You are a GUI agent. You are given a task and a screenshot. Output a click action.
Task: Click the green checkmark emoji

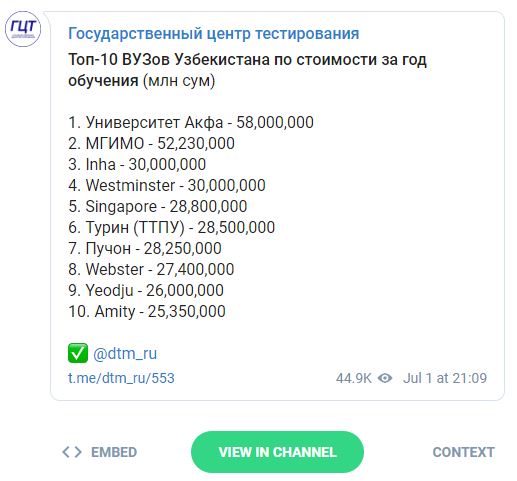[x=78, y=353]
